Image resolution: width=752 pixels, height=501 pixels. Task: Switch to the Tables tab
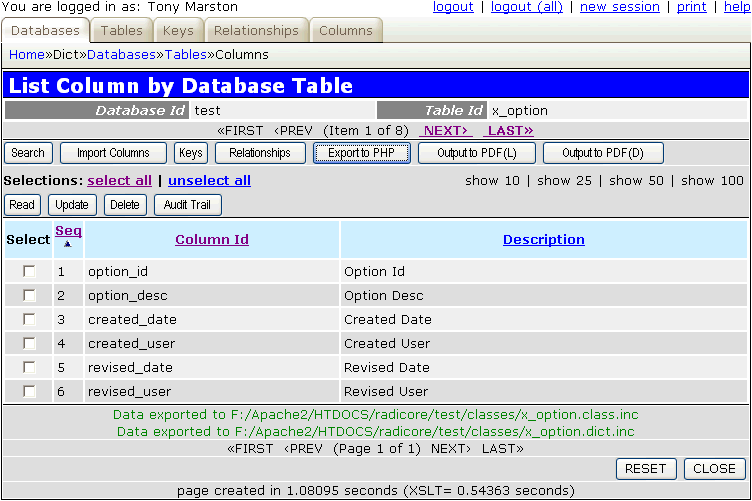pyautogui.click(x=122, y=31)
